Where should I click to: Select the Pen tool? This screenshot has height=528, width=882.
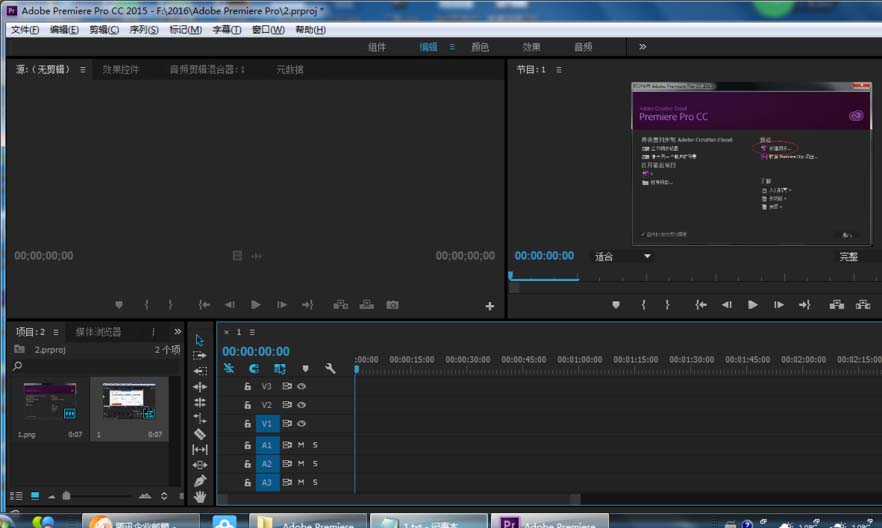click(200, 481)
